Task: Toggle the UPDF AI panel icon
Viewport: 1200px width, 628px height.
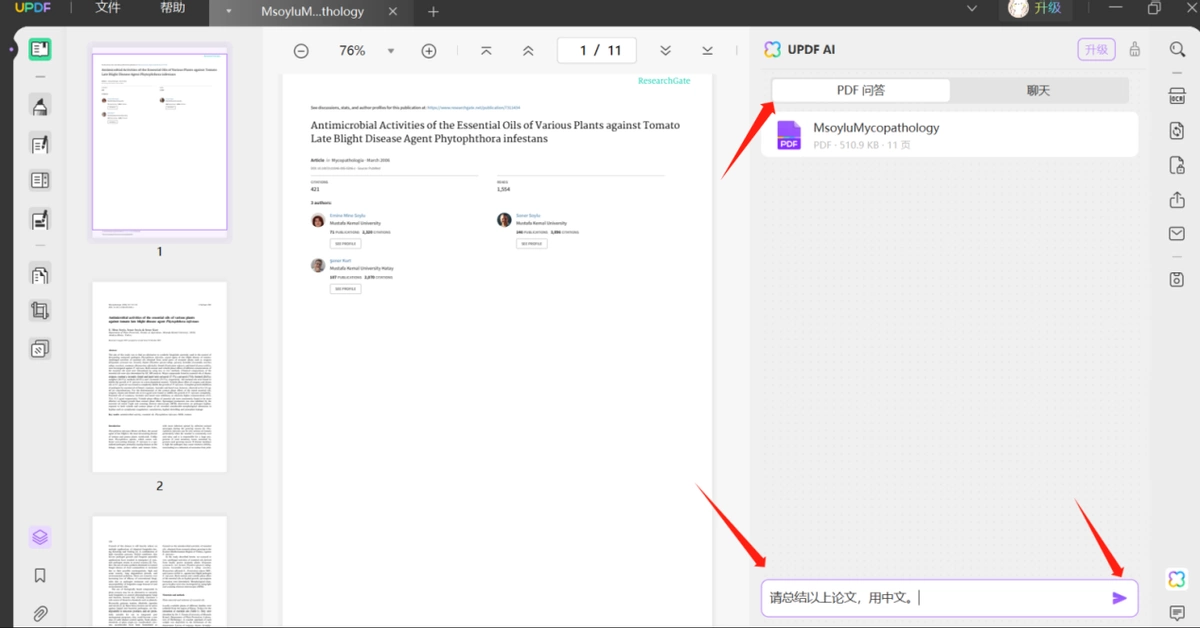Action: click(1177, 579)
